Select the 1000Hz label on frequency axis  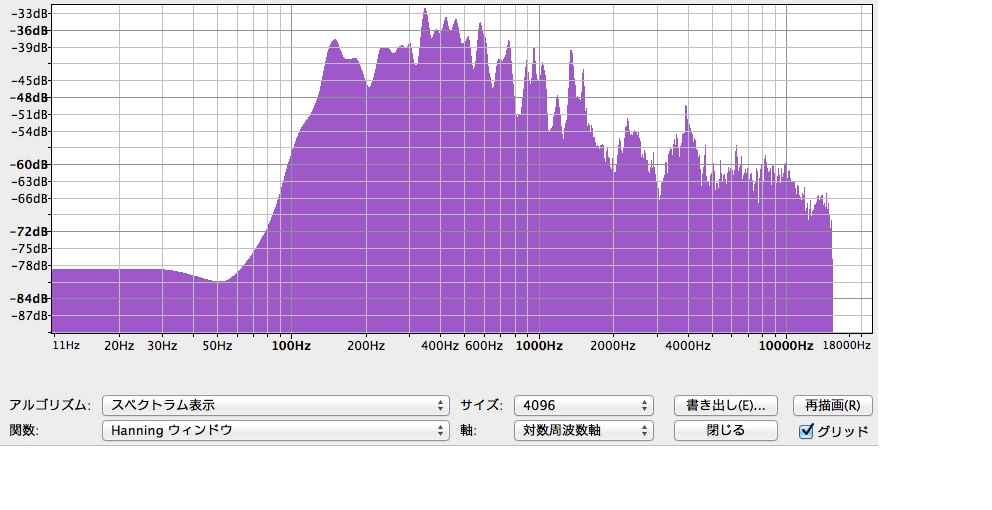coord(539,346)
